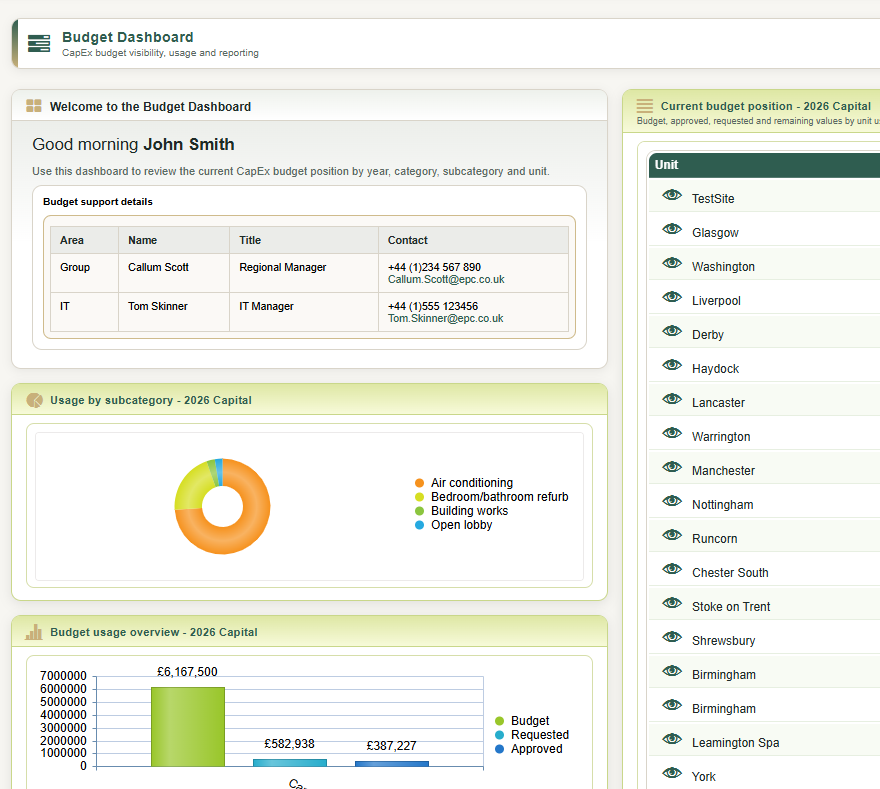The image size is (880, 789).
Task: View the Liverpool unit with eye icon
Action: coord(672,297)
